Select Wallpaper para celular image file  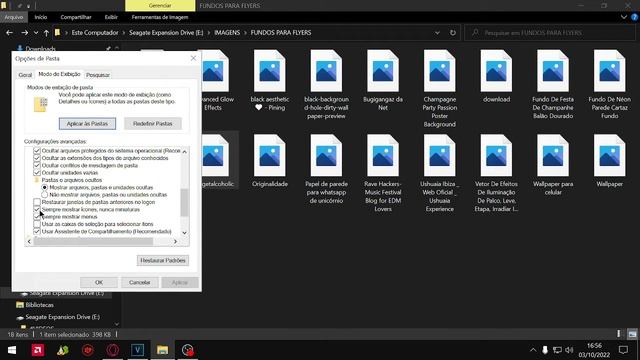[x=553, y=165]
